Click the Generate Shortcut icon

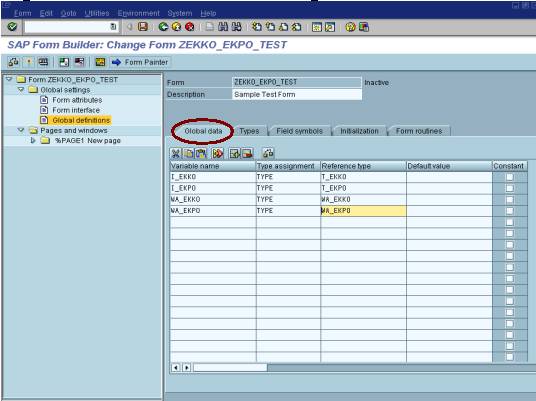tap(330, 27)
